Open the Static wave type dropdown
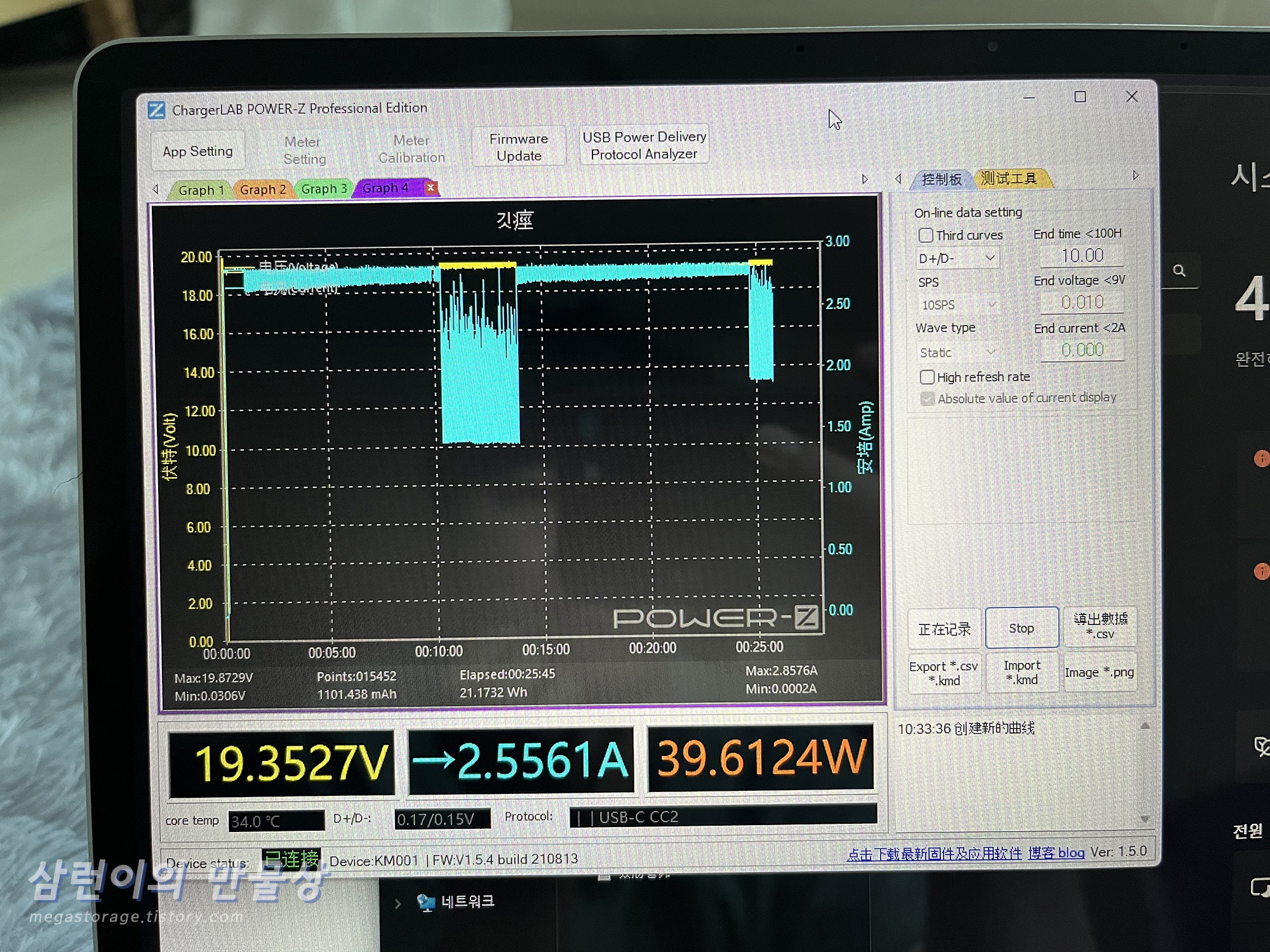The height and width of the screenshot is (952, 1270). pos(957,352)
